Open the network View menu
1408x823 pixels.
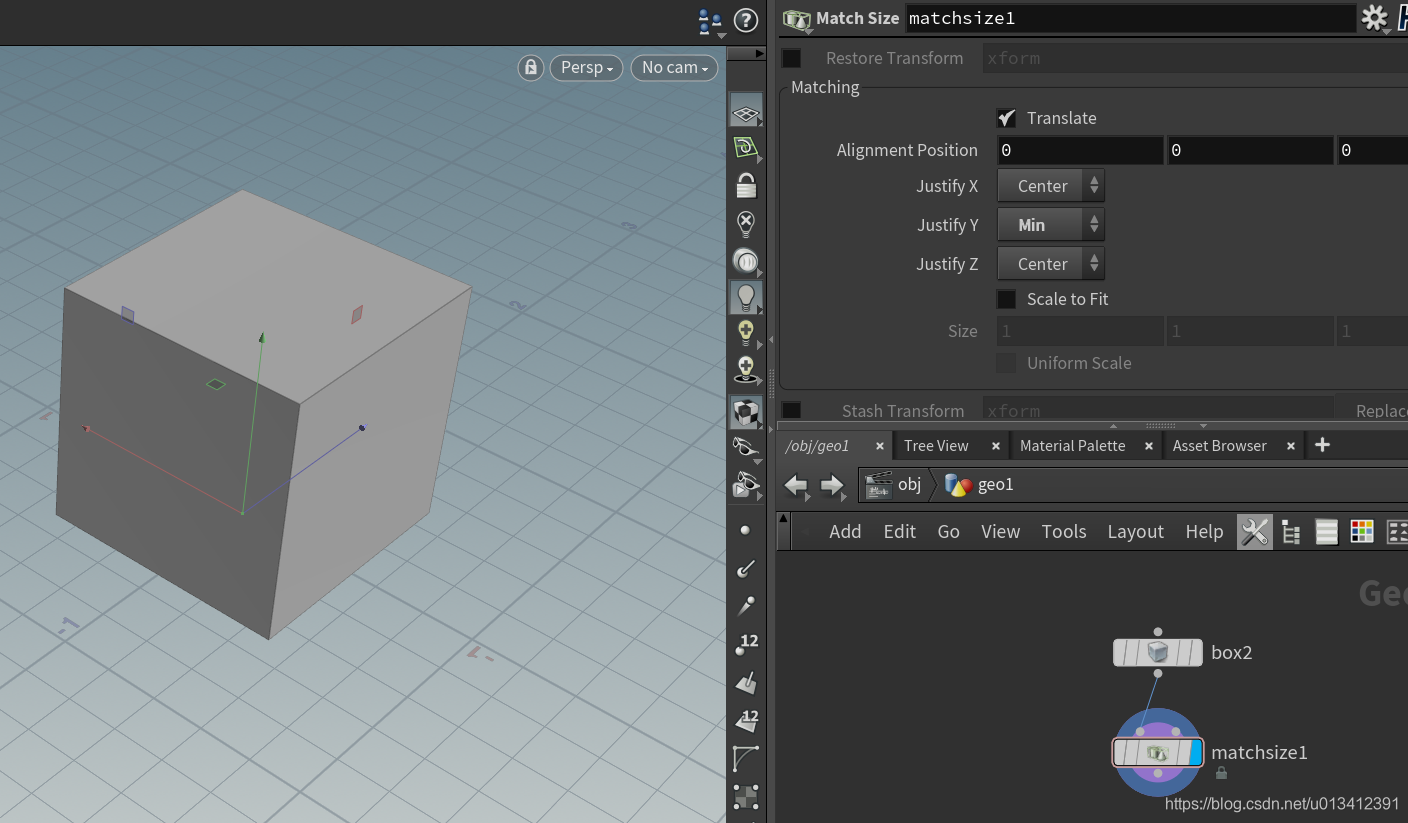(x=1000, y=532)
